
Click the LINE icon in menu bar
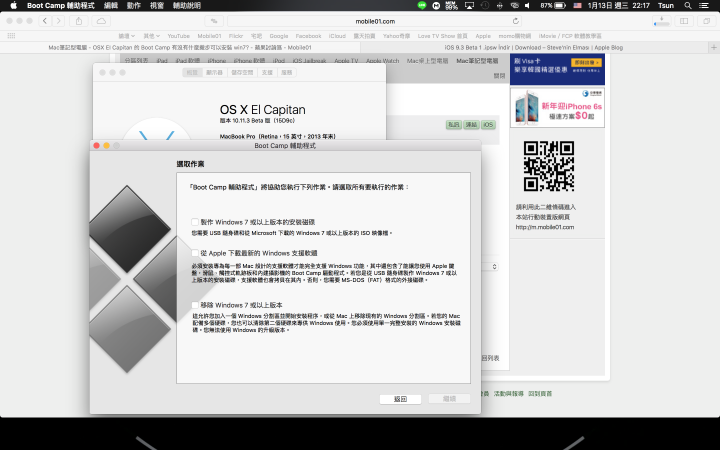point(422,6)
